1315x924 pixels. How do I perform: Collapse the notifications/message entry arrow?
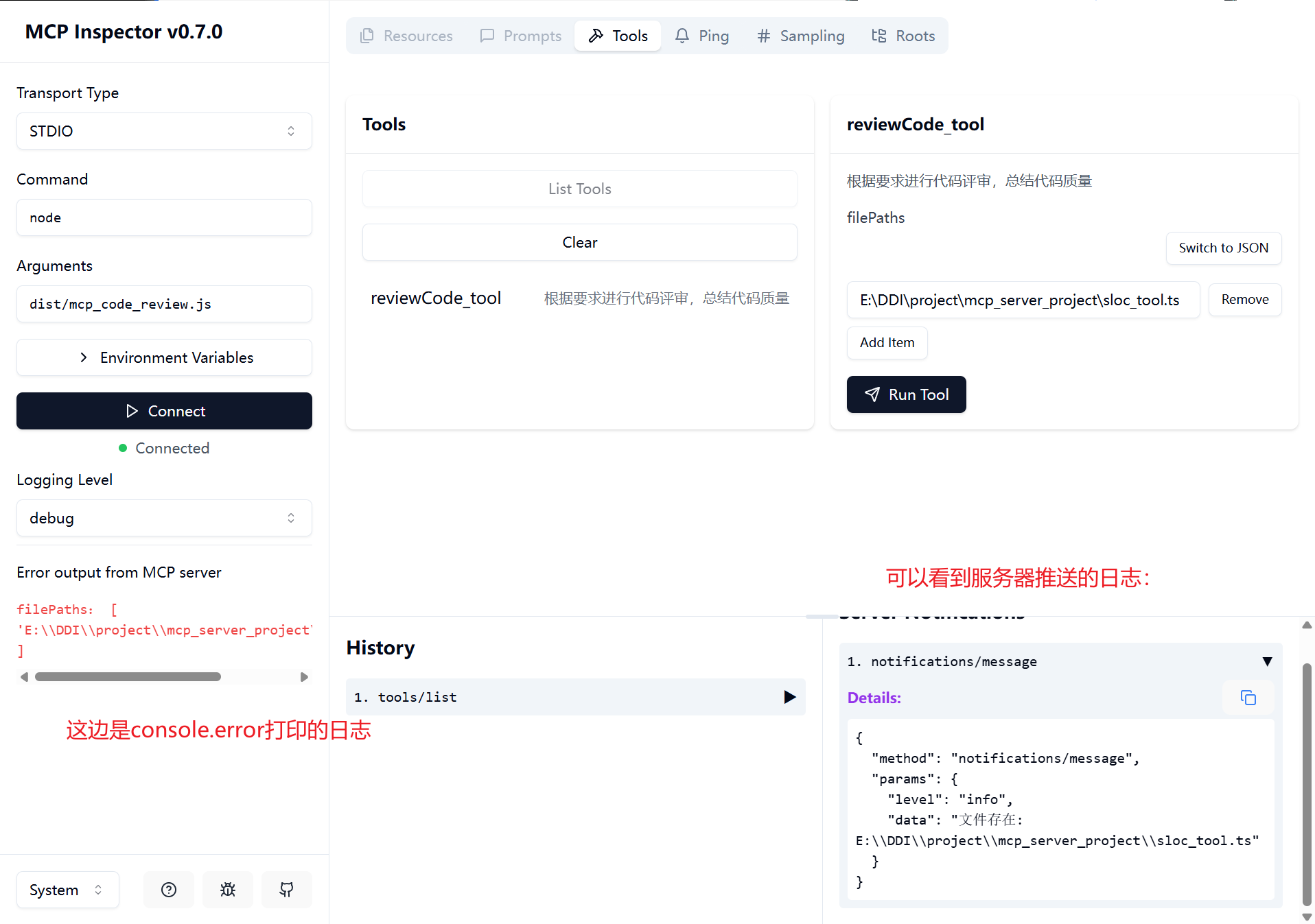click(x=1267, y=661)
